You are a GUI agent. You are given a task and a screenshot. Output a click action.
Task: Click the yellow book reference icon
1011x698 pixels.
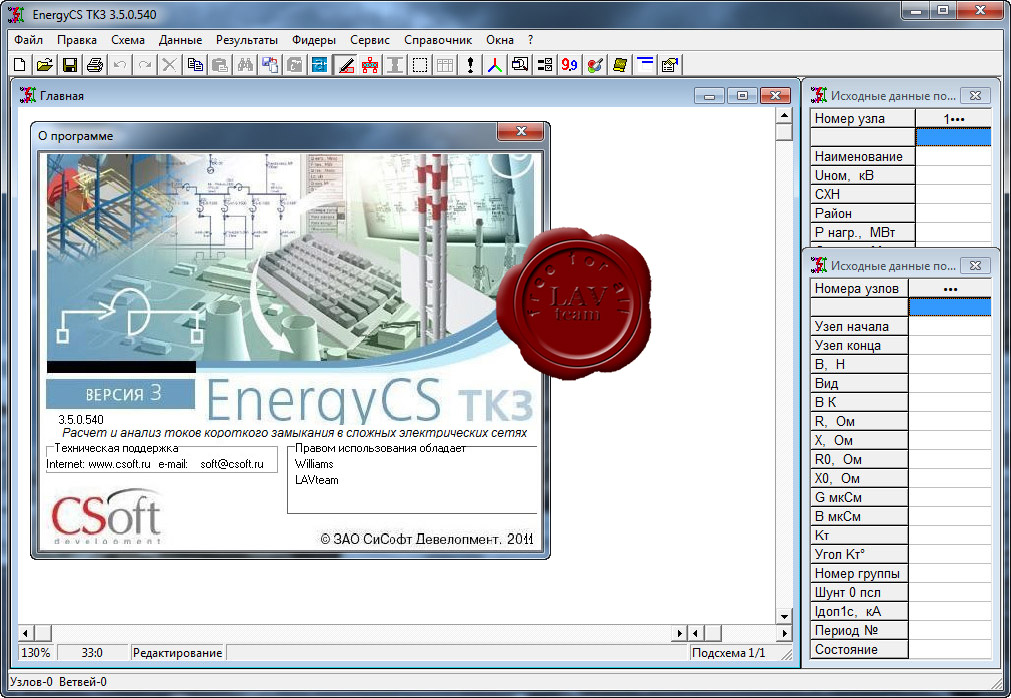click(x=620, y=64)
